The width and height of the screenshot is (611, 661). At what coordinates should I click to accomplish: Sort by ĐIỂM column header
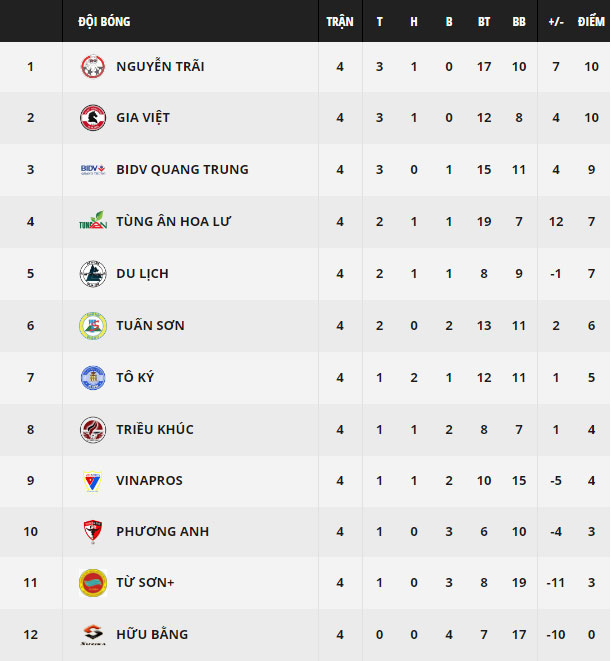591,21
